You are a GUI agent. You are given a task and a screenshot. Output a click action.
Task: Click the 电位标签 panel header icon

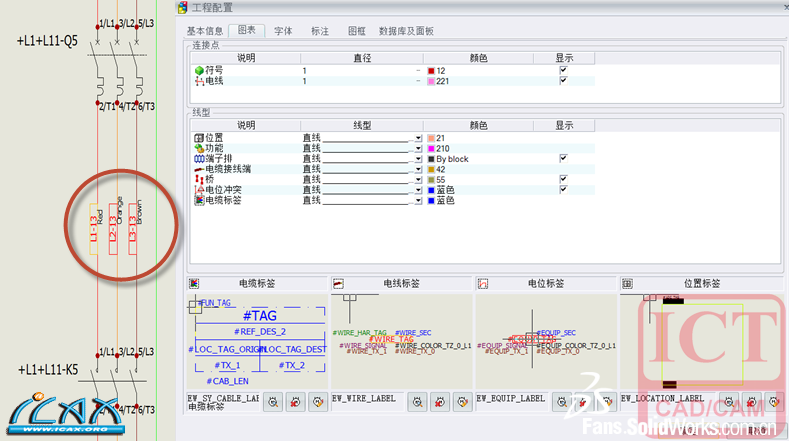coord(483,284)
